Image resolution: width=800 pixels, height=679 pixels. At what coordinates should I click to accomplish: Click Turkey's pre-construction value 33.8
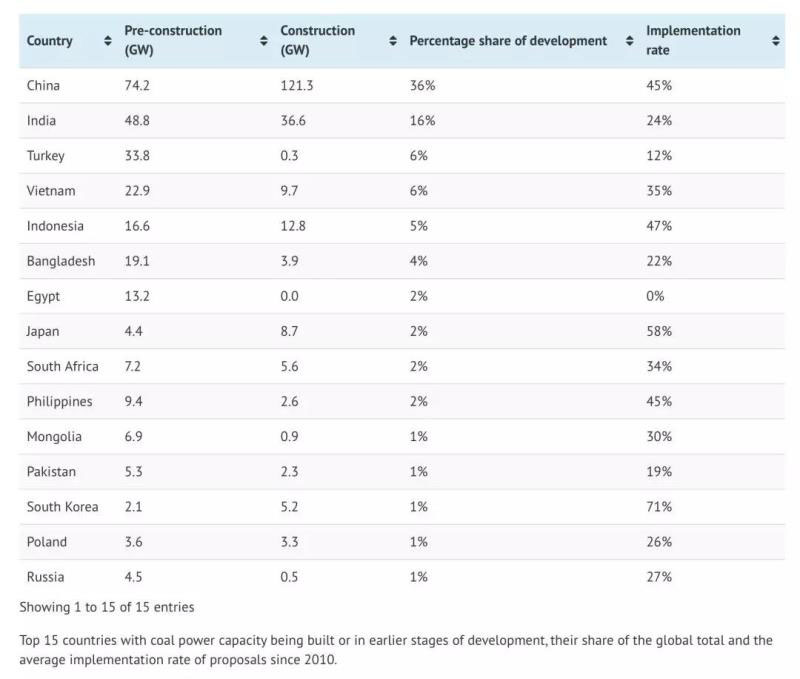click(x=137, y=156)
